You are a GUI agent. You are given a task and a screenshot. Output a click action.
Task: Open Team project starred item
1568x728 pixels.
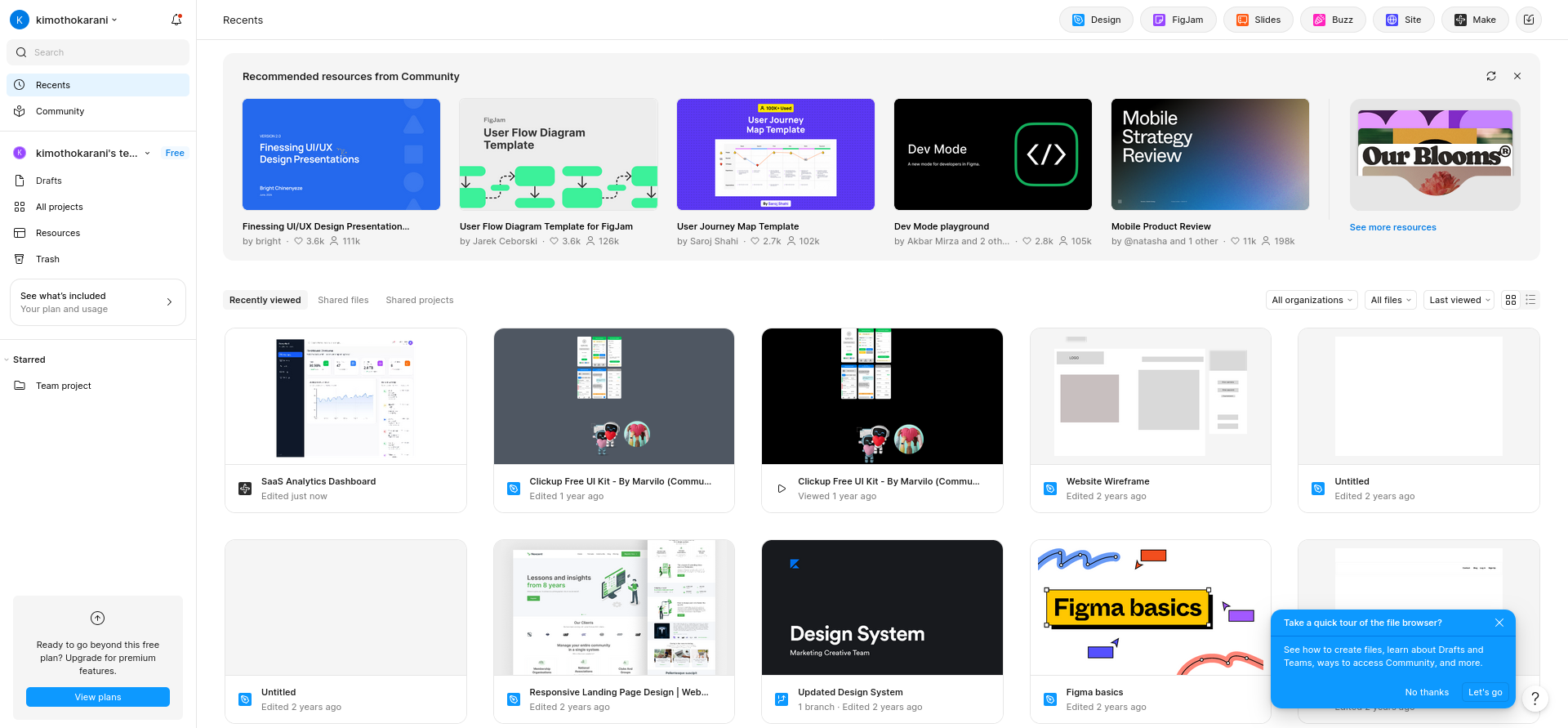pyautogui.click(x=98, y=386)
